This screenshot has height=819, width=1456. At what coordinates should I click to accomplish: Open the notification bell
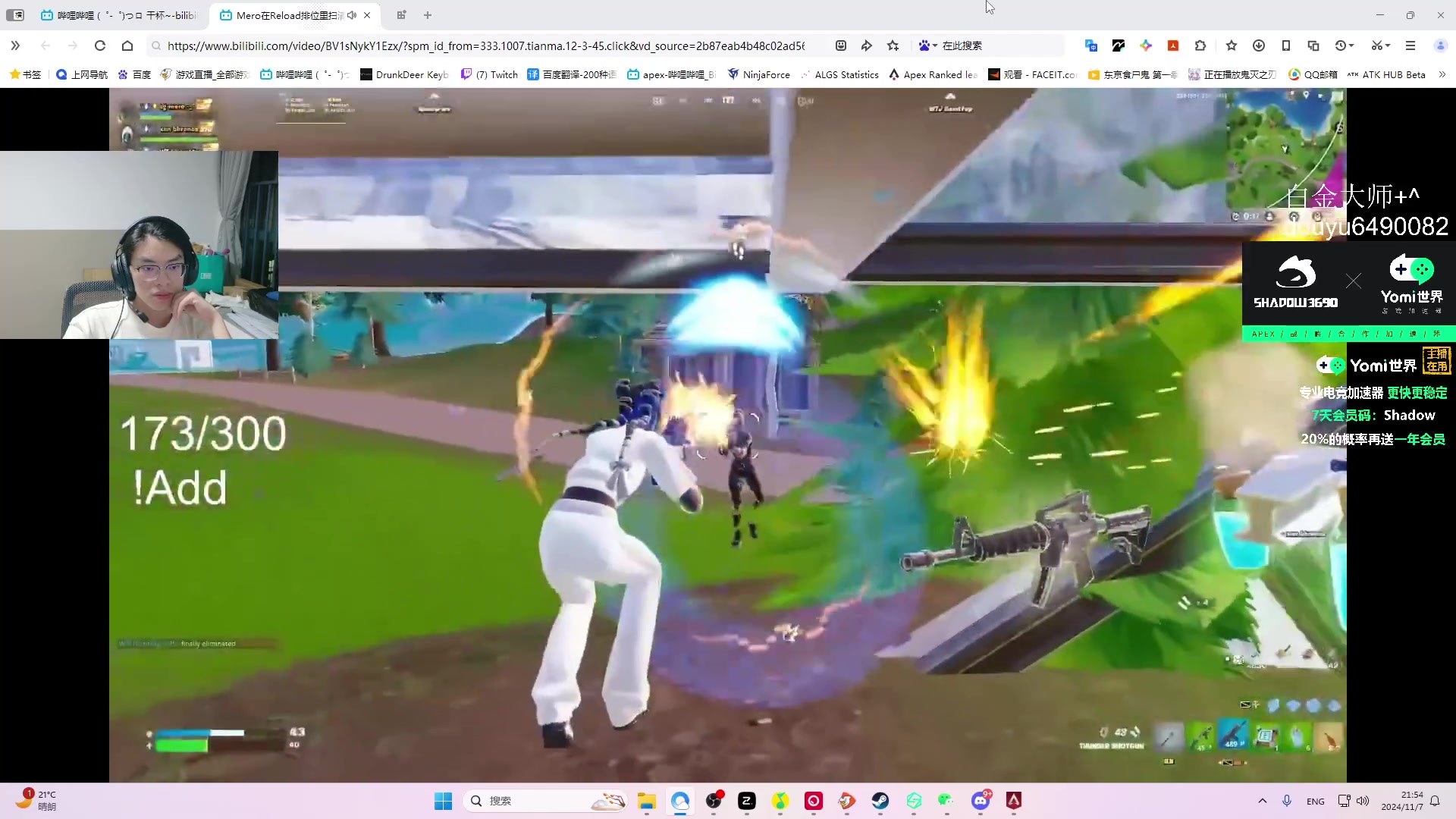point(1435,801)
